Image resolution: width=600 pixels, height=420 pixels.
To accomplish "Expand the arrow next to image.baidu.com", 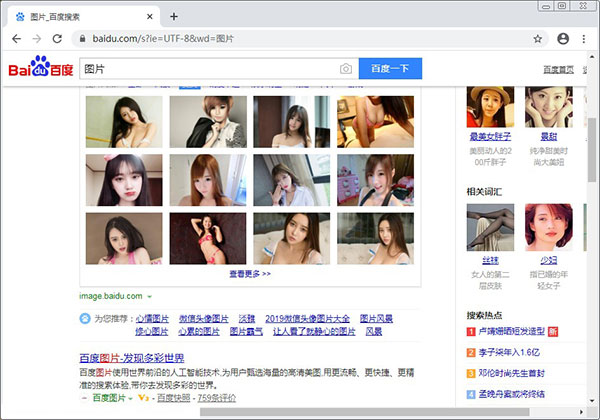I will click(x=150, y=296).
